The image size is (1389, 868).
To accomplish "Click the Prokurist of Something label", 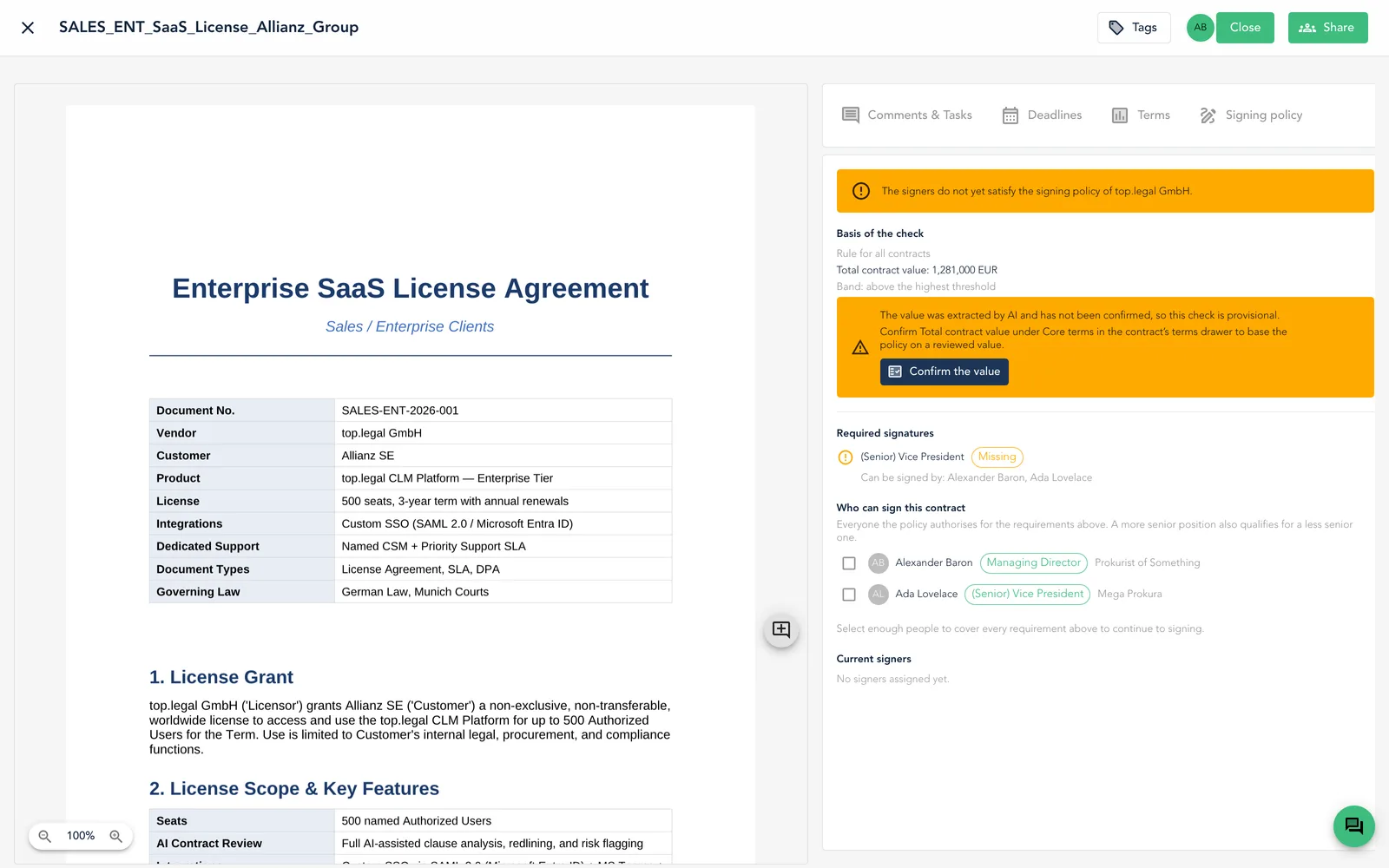I will click(x=1148, y=563).
